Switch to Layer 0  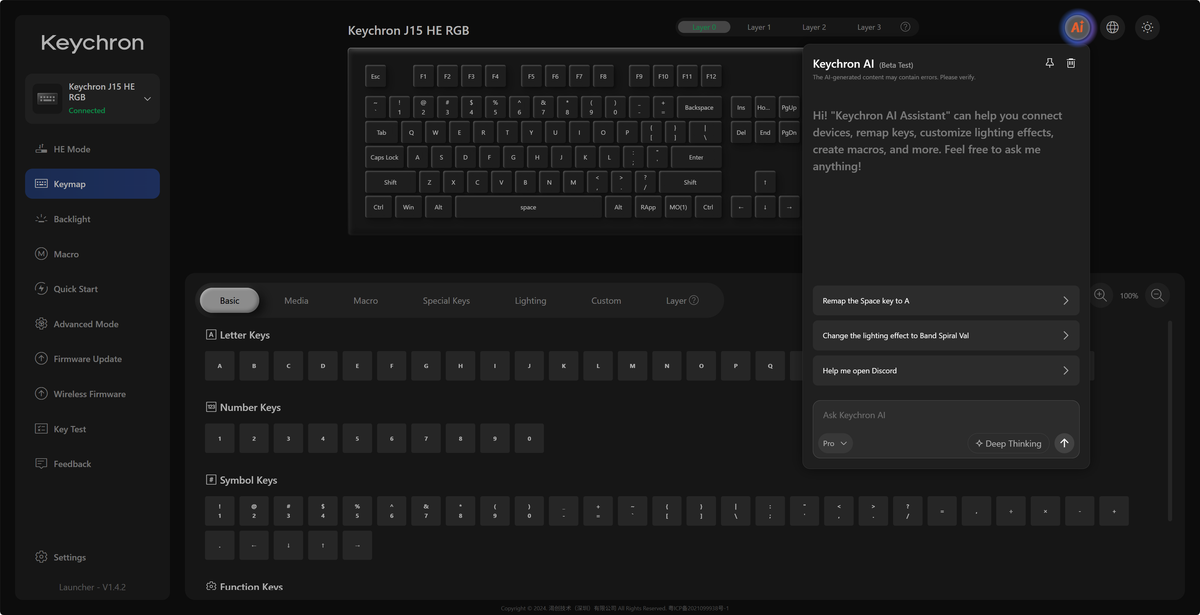tap(704, 27)
